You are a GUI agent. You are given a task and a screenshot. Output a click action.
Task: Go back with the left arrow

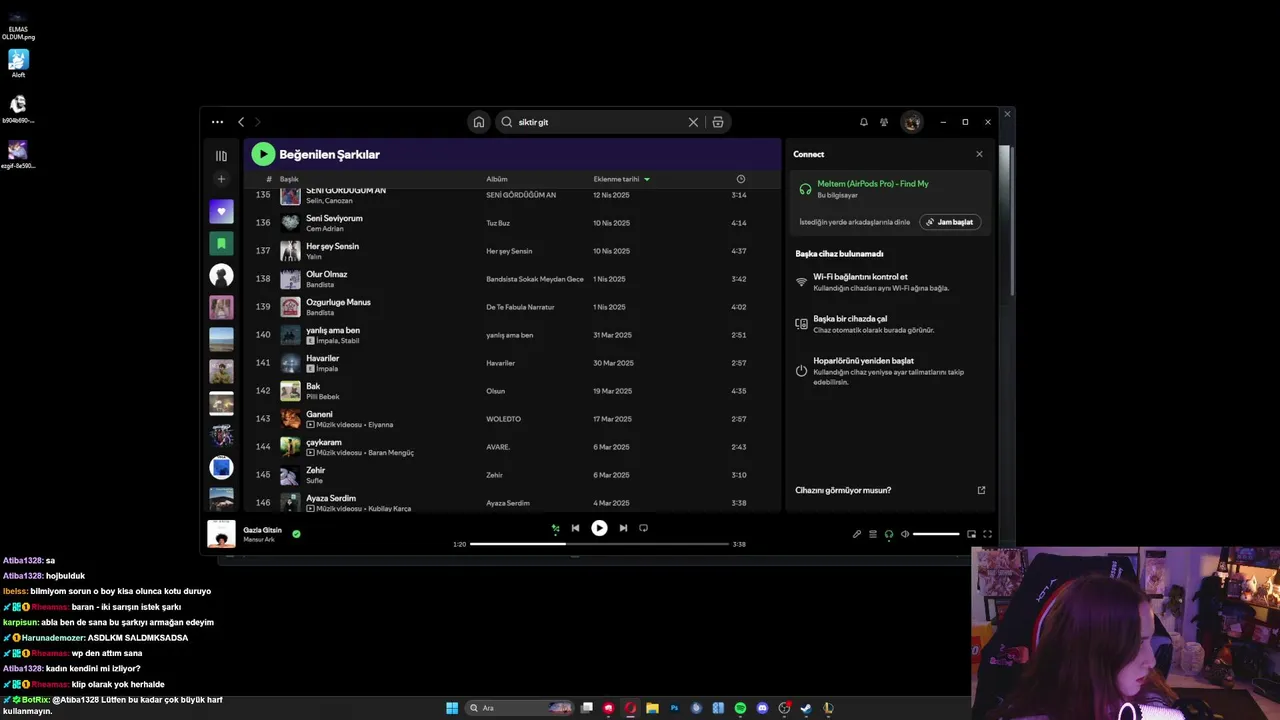point(241,122)
